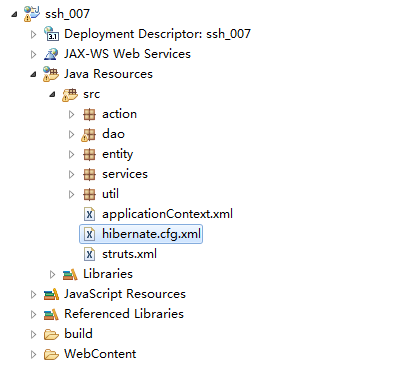Expand the services package
This screenshot has height=365, width=405.
pyautogui.click(x=71, y=174)
